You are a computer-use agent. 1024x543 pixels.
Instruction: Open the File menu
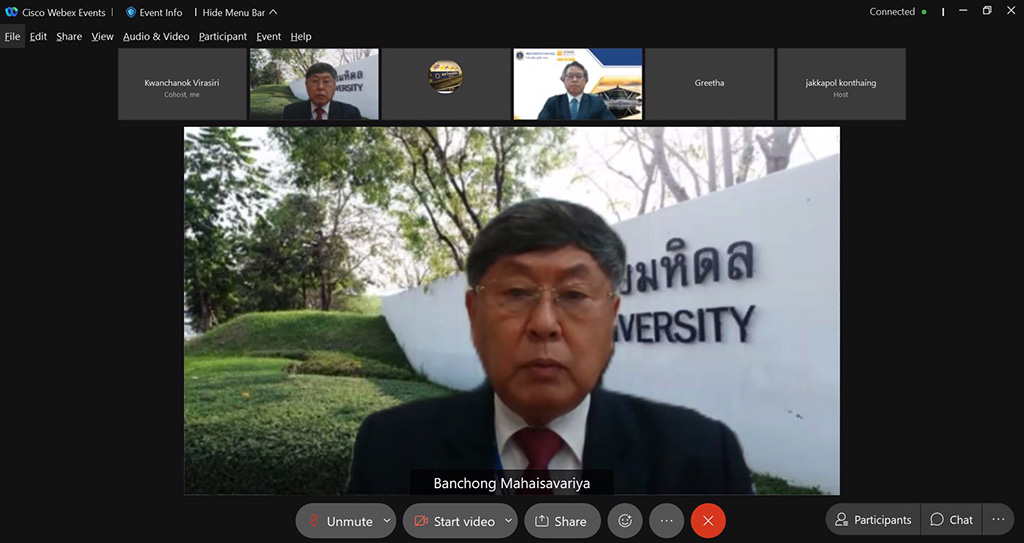[x=12, y=37]
